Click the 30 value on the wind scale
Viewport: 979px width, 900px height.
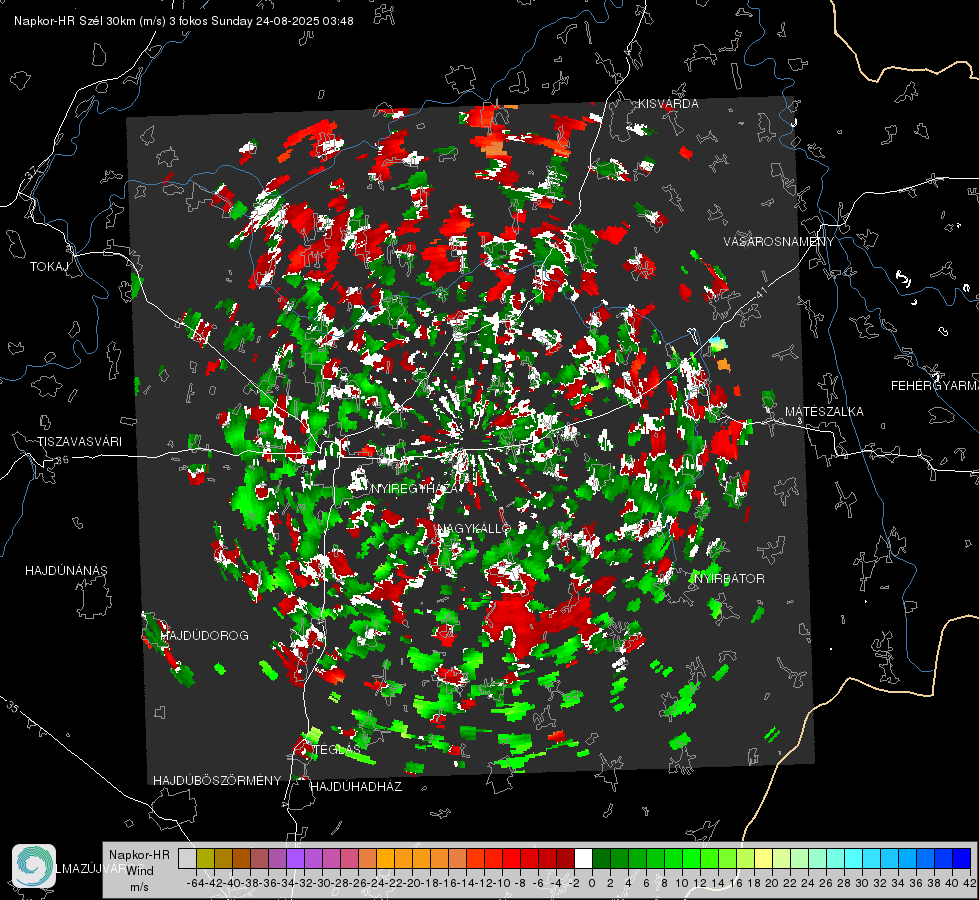(x=862, y=883)
